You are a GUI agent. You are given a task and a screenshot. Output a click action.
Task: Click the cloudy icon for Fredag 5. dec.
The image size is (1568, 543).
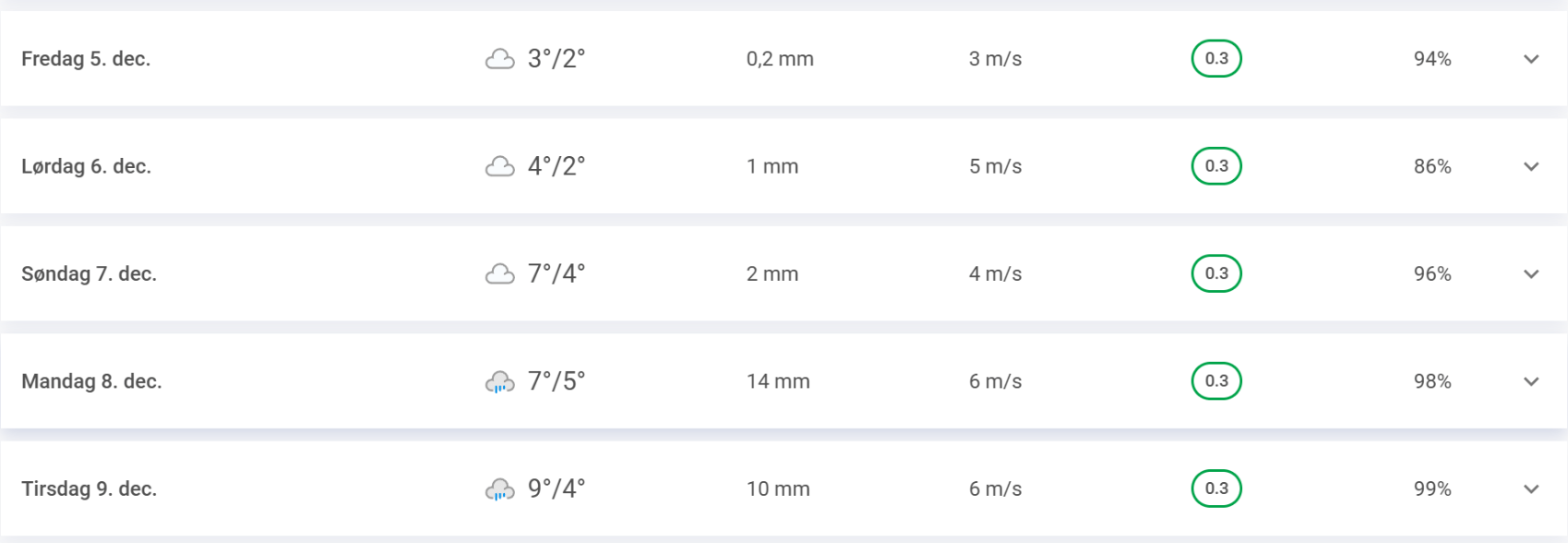[499, 59]
